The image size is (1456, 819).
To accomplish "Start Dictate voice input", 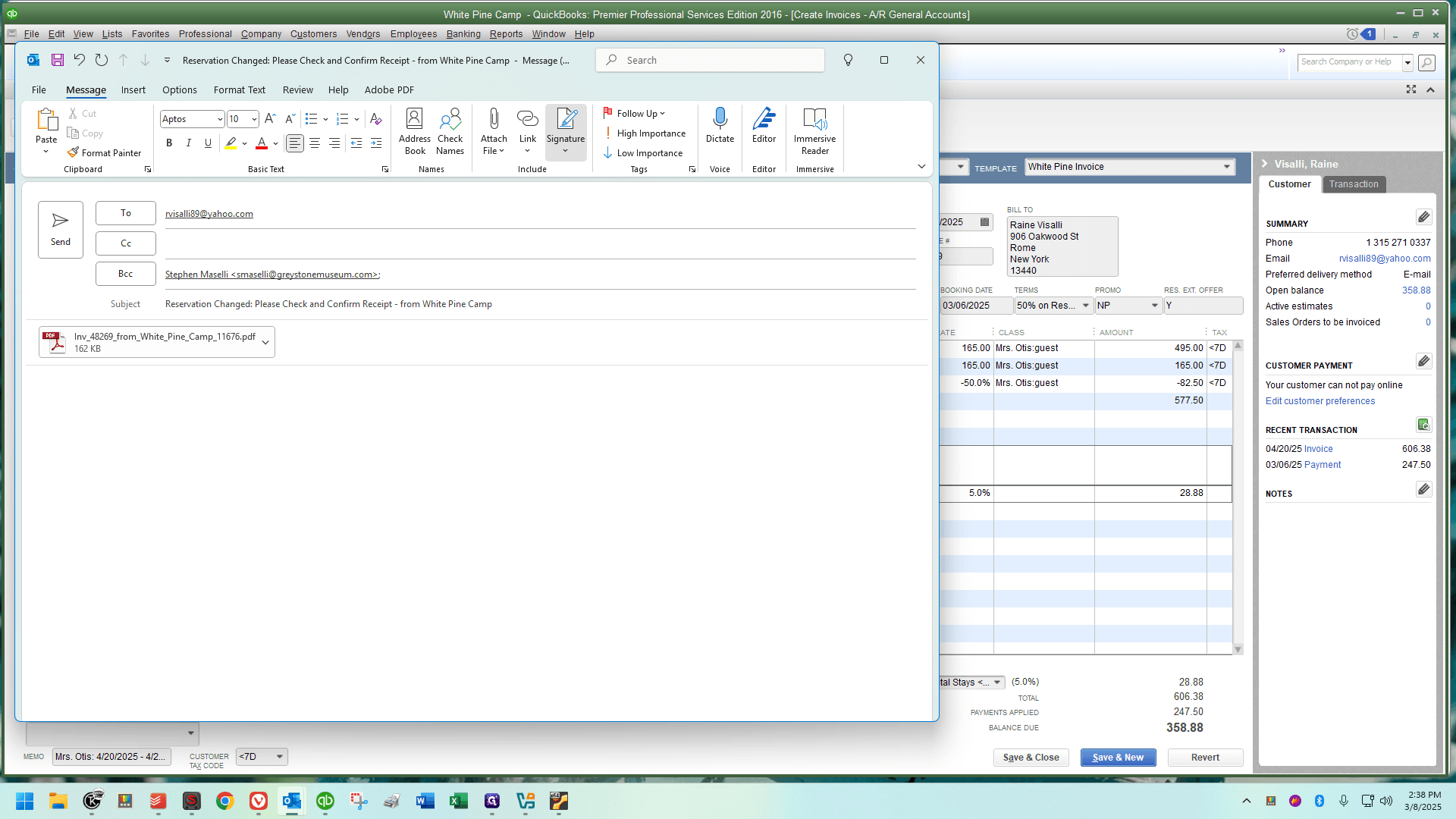I will (x=720, y=127).
